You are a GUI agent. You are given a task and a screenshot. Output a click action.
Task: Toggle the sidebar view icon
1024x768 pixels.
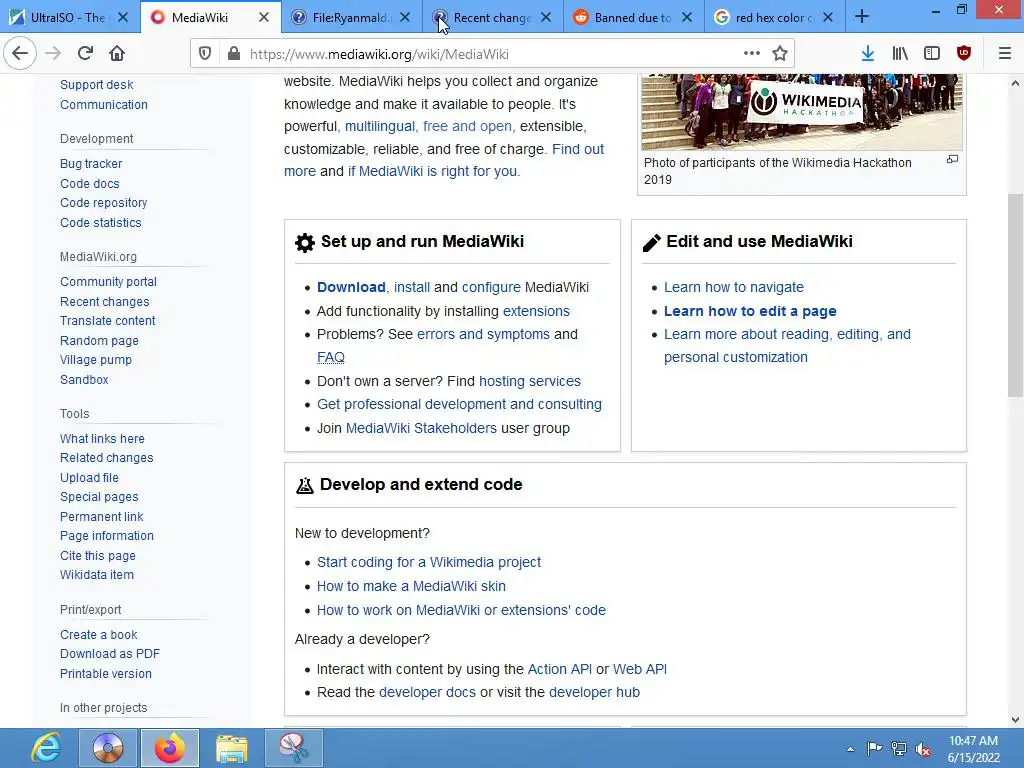click(932, 54)
